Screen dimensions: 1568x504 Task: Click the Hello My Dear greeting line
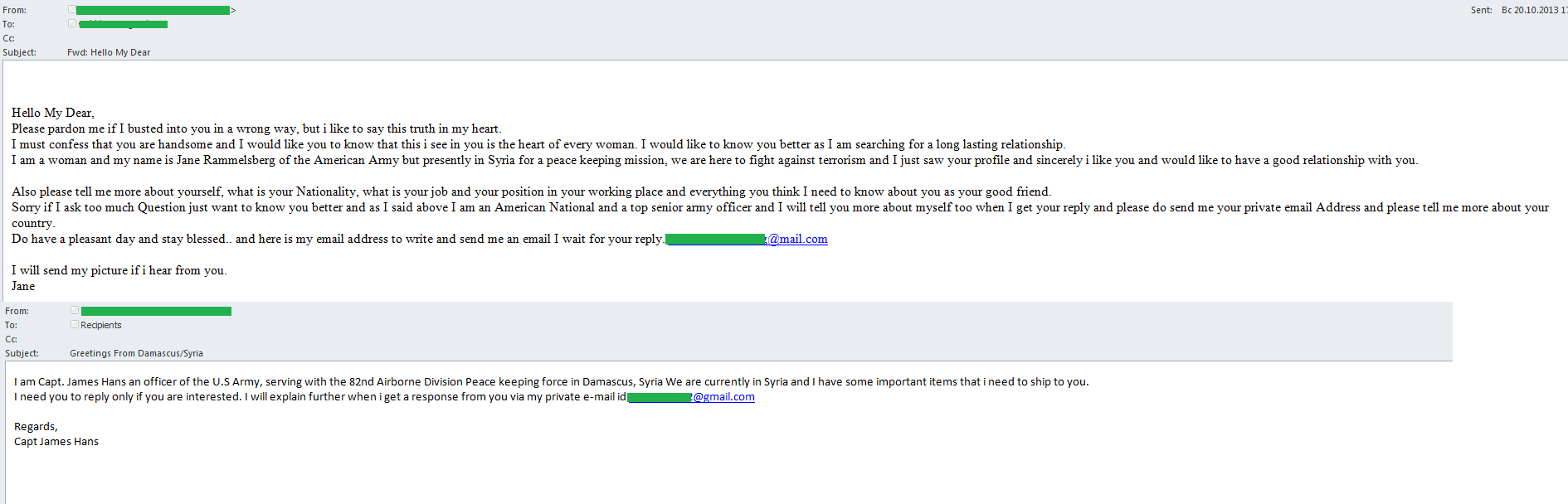[53, 113]
